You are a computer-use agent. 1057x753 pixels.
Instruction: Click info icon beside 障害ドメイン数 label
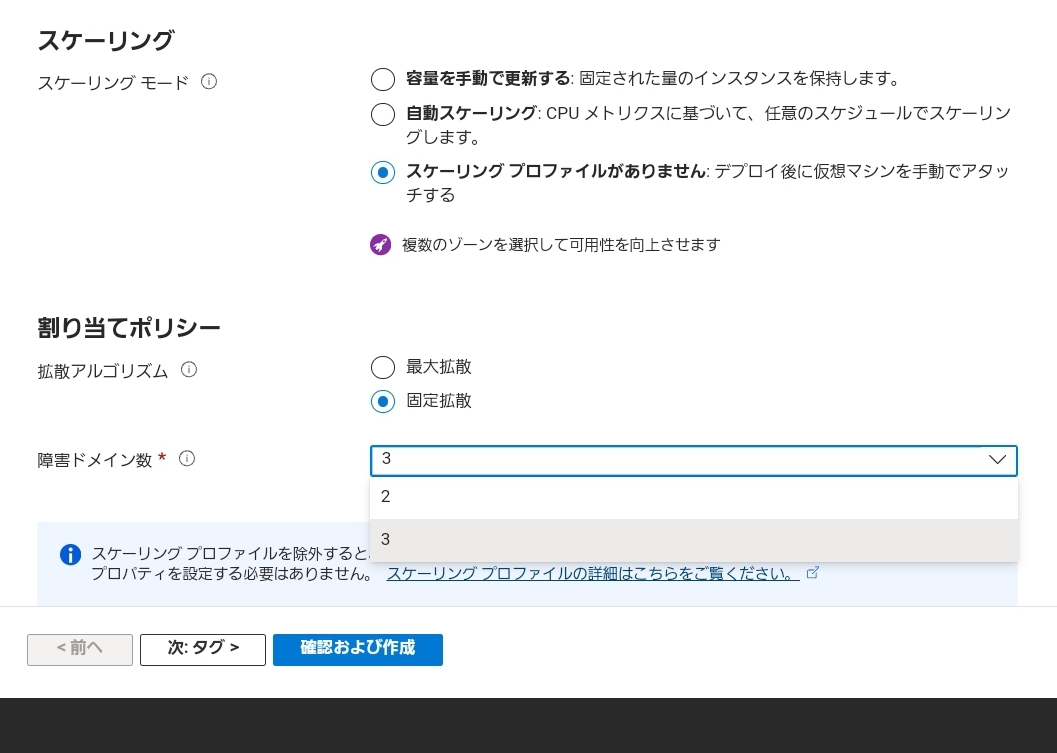[x=187, y=459]
